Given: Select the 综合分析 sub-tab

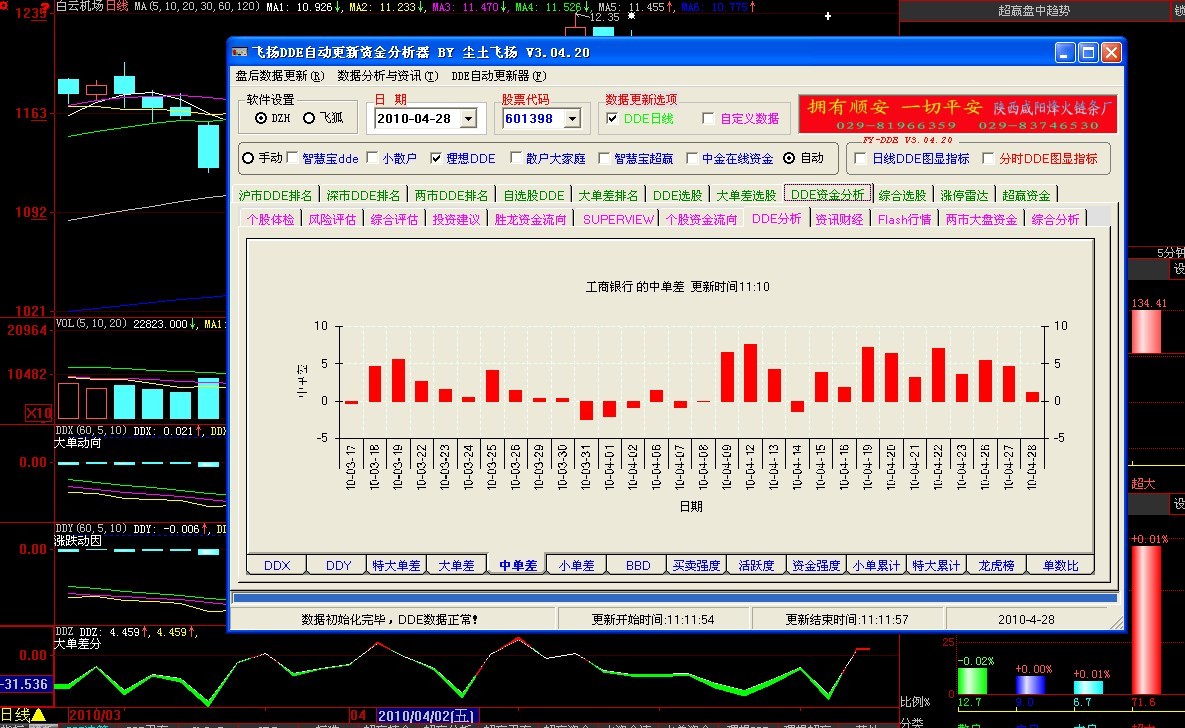Looking at the screenshot, I should tap(1056, 219).
